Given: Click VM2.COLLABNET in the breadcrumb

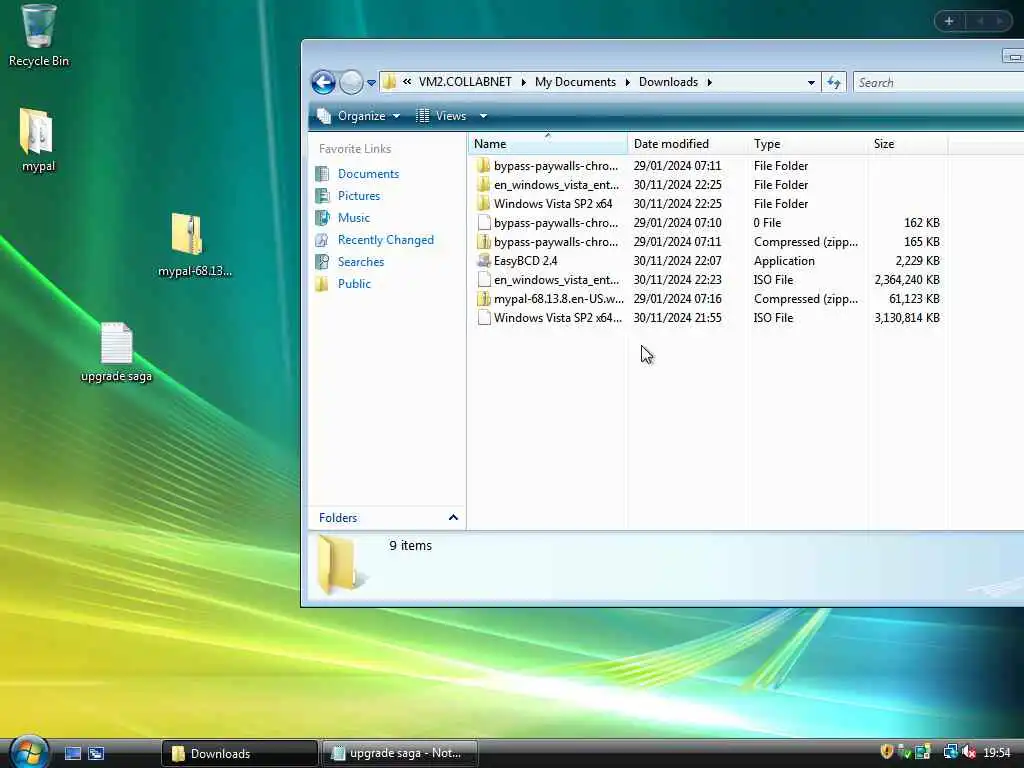Looking at the screenshot, I should (465, 82).
